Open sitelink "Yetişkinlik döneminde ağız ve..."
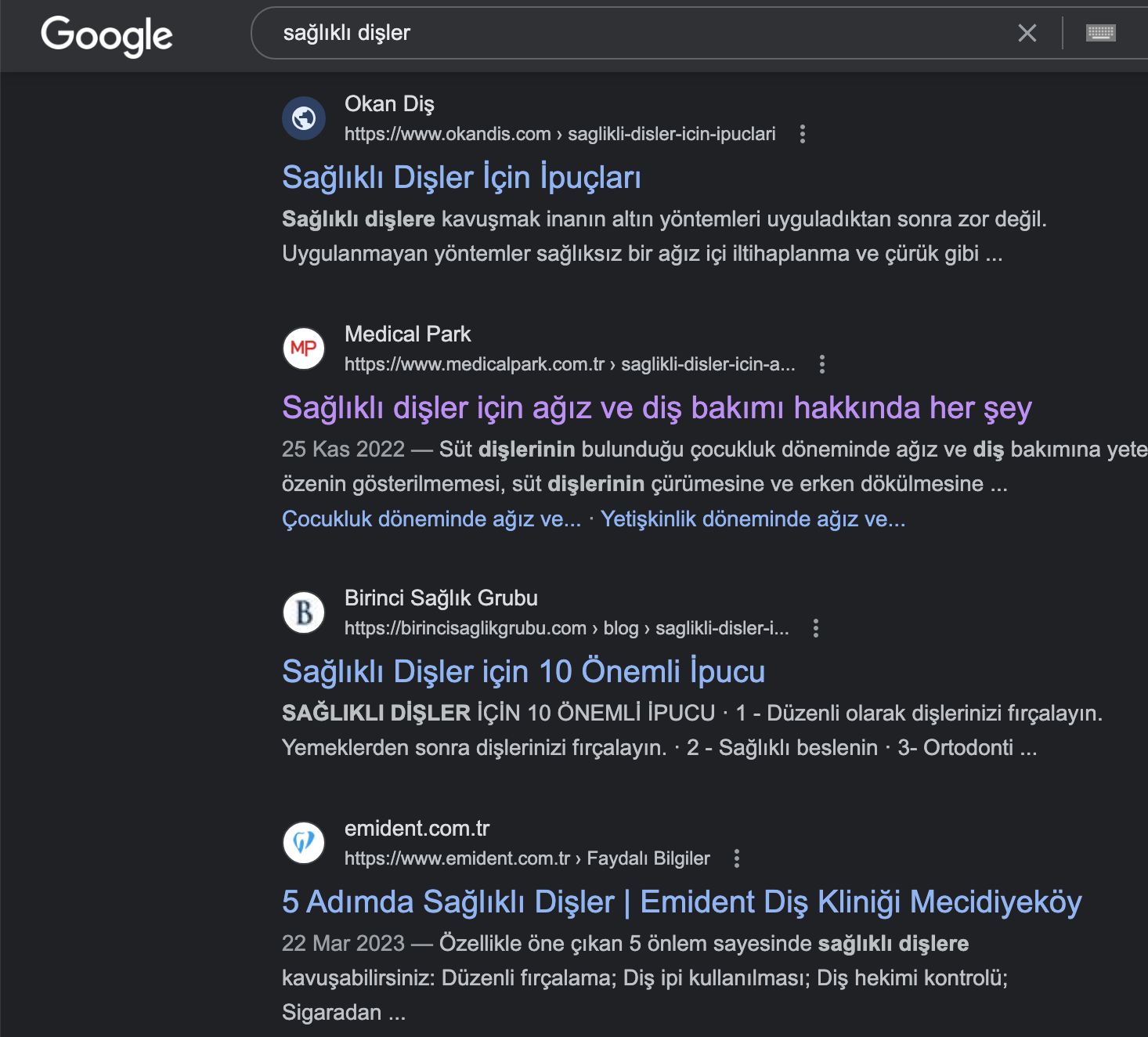Image resolution: width=1148 pixels, height=1037 pixels. [753, 518]
